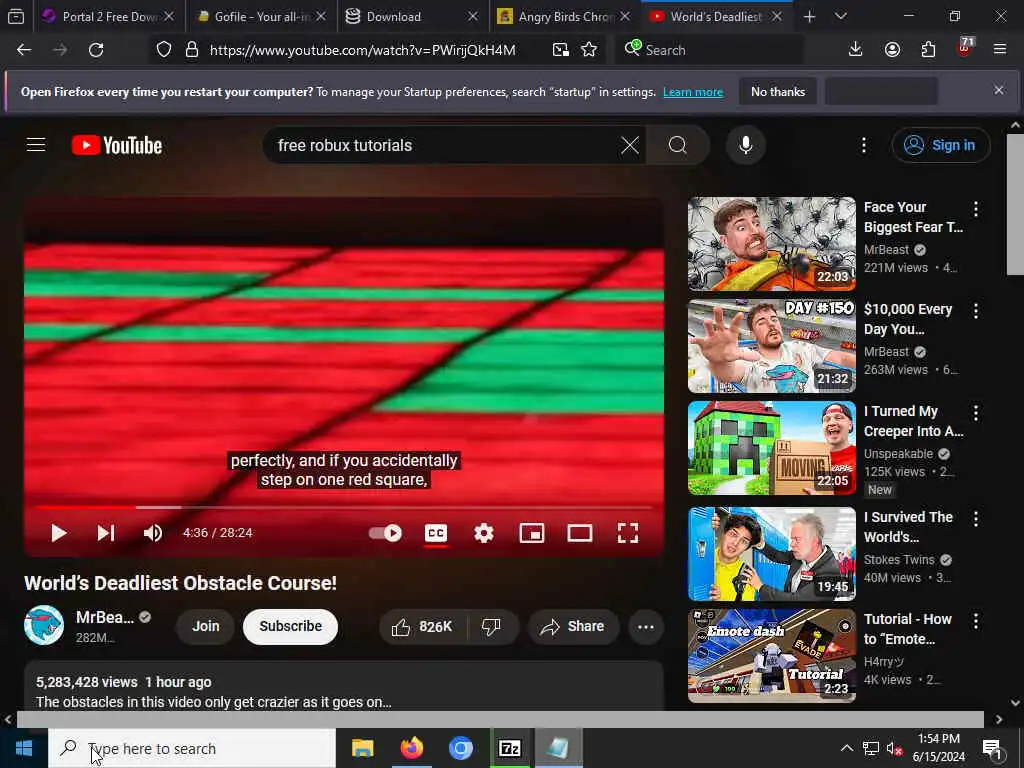Open File Explorer from taskbar
This screenshot has width=1024, height=768.
(x=362, y=748)
